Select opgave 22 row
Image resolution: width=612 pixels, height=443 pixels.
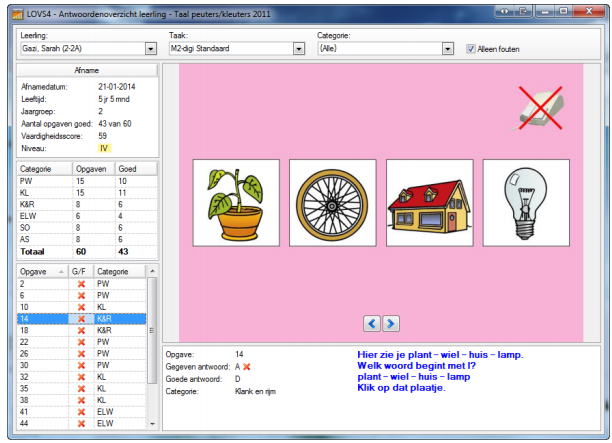pos(82,342)
